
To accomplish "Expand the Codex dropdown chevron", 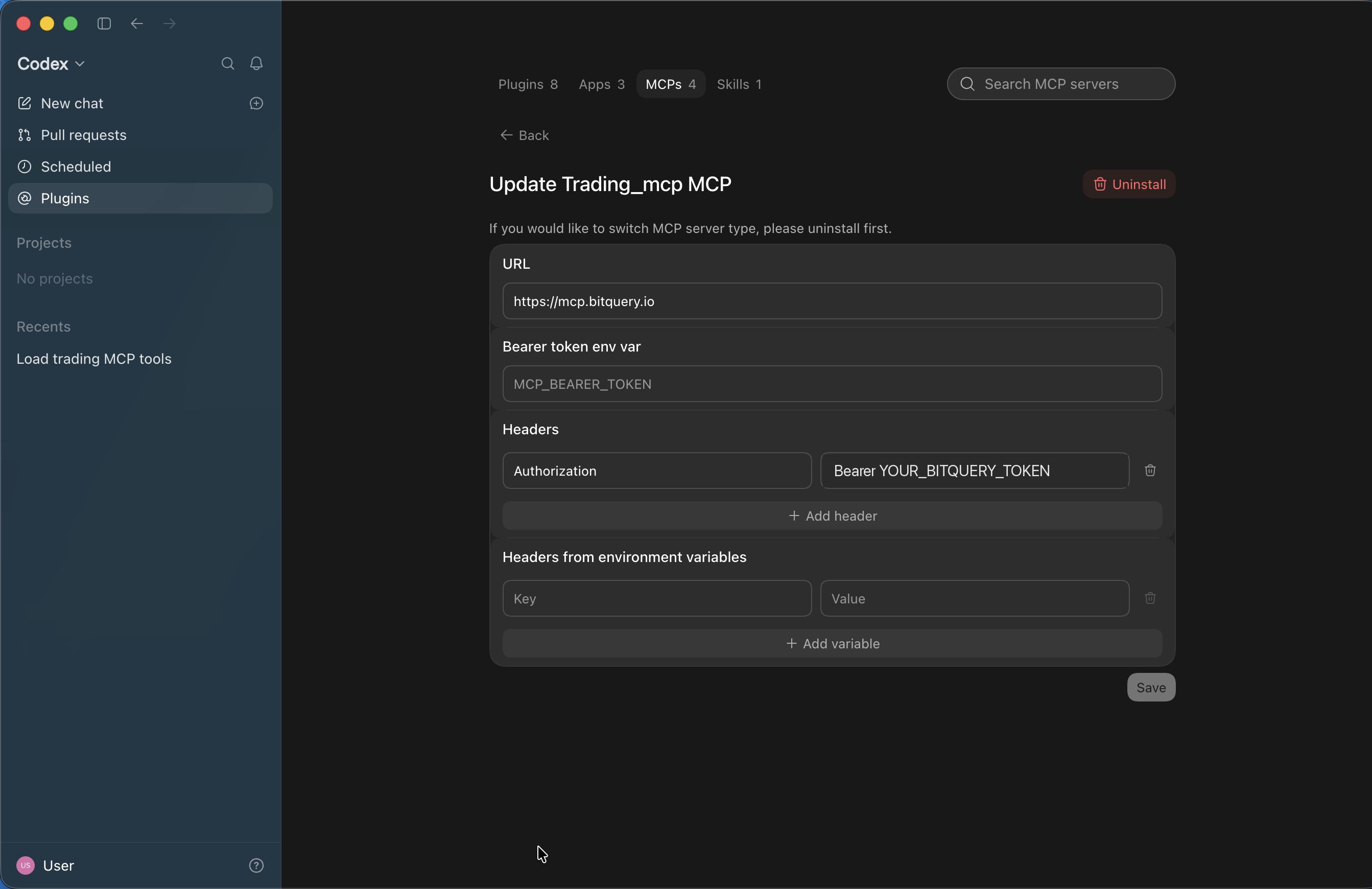I will (x=80, y=64).
